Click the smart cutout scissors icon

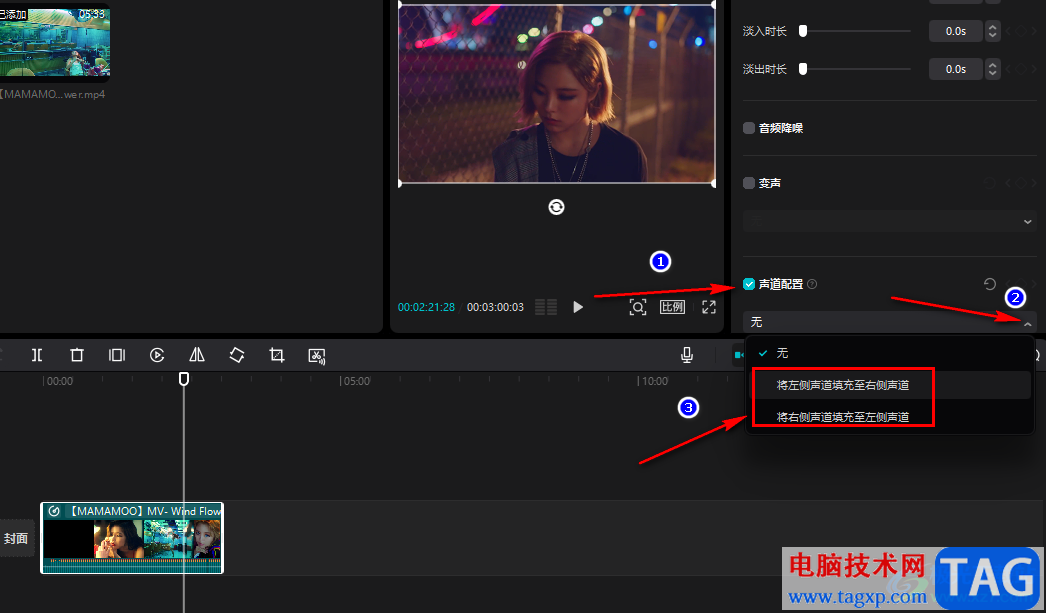[x=317, y=356]
